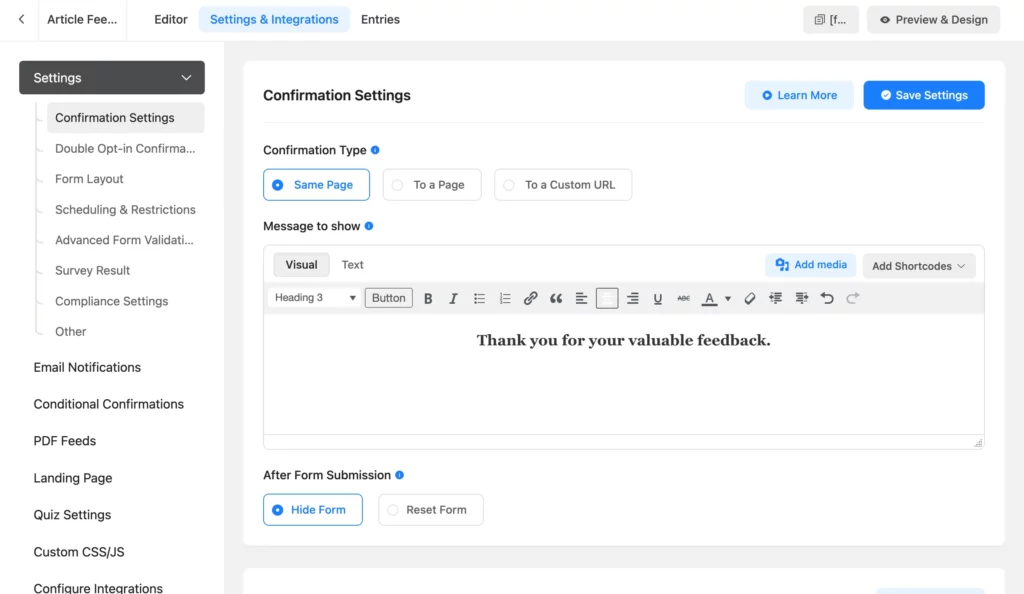This screenshot has width=1024, height=594.
Task: Open Advanced Form Validation settings
Action: pos(124,240)
